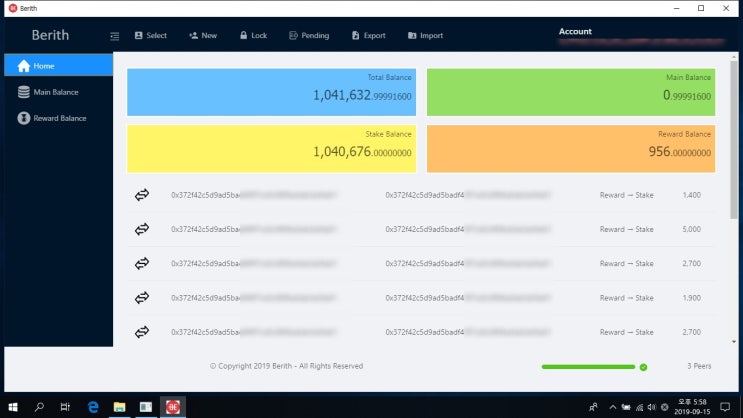Click the Reward Balance badge icon
Viewport: 743px width, 418px height.
(x=24, y=118)
